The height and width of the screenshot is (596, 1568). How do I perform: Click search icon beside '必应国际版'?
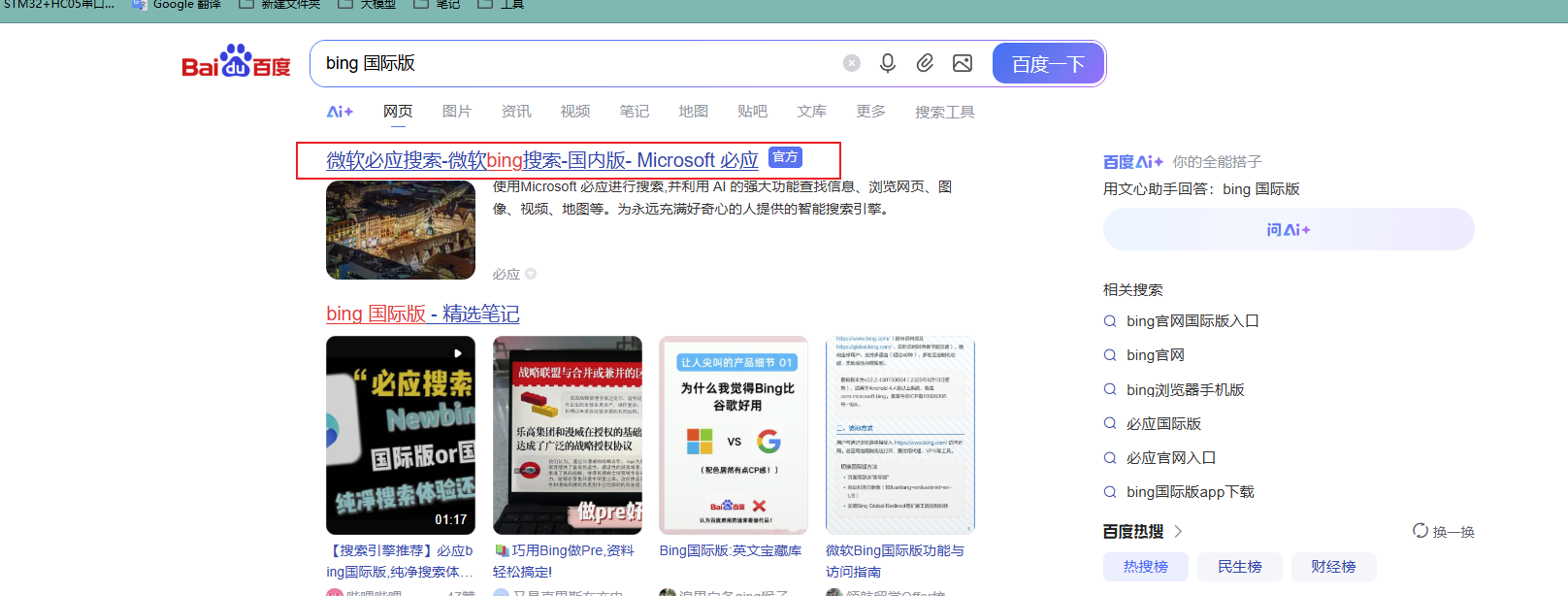coord(1110,423)
